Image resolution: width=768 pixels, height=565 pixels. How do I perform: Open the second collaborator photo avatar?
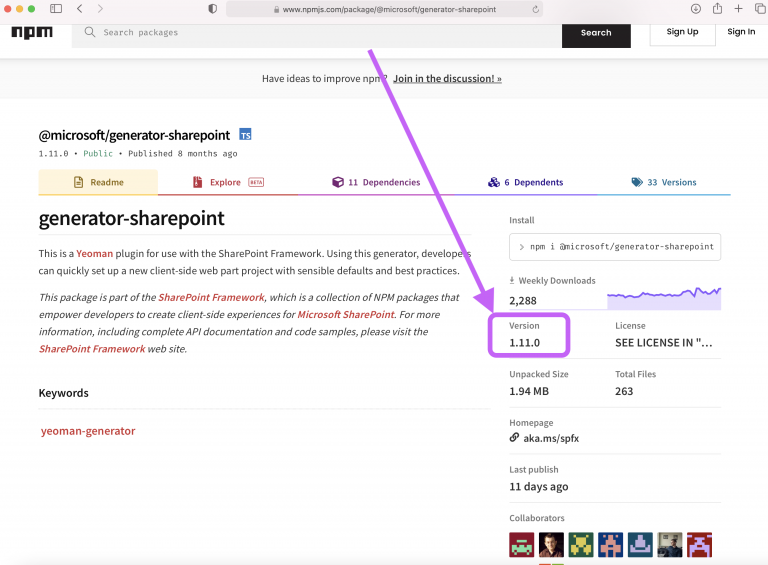click(x=551, y=544)
